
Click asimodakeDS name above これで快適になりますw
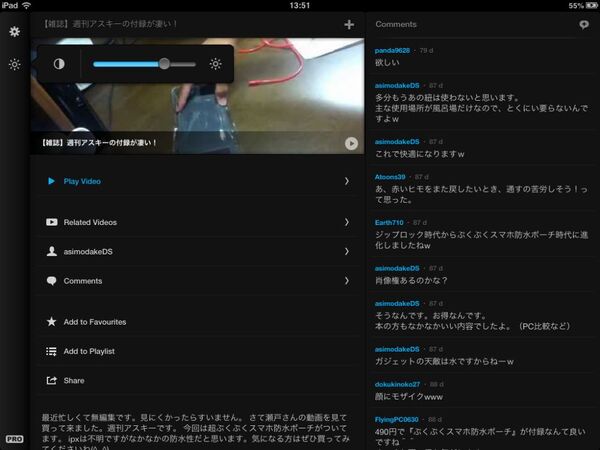click(397, 142)
